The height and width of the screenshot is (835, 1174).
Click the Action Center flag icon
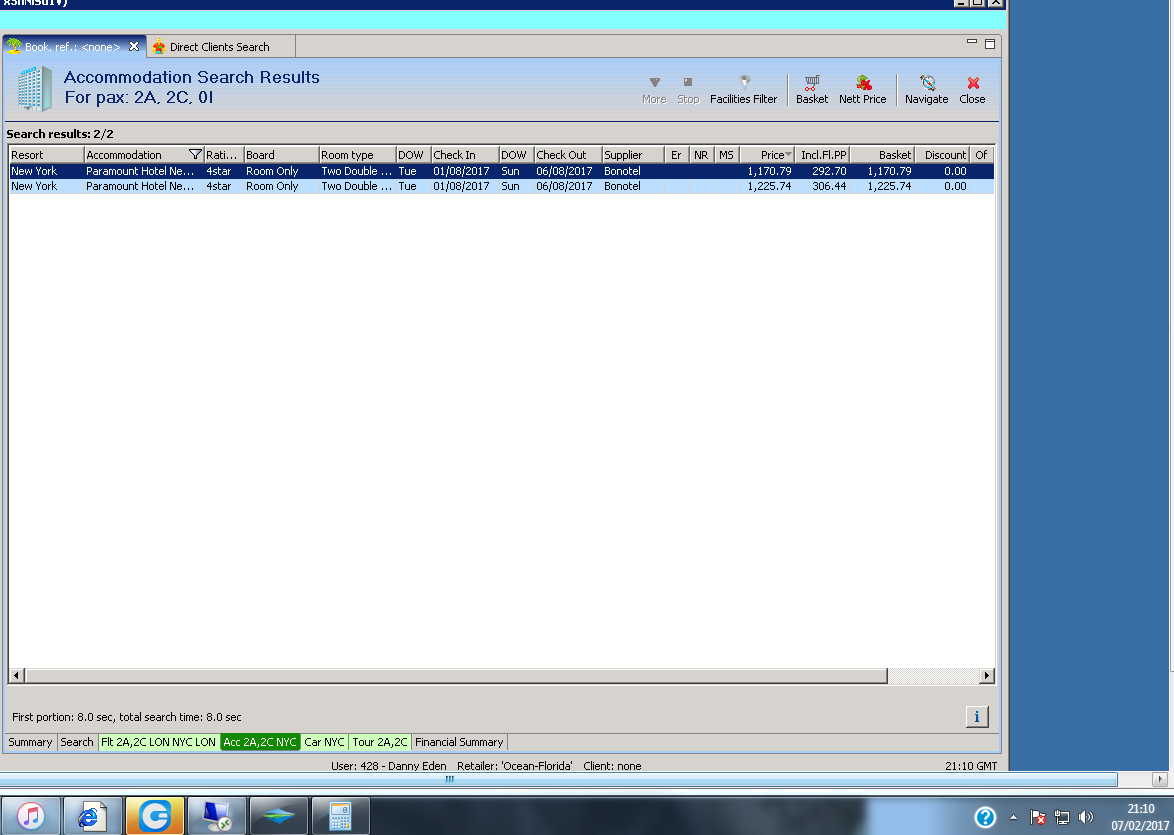[x=1037, y=817]
